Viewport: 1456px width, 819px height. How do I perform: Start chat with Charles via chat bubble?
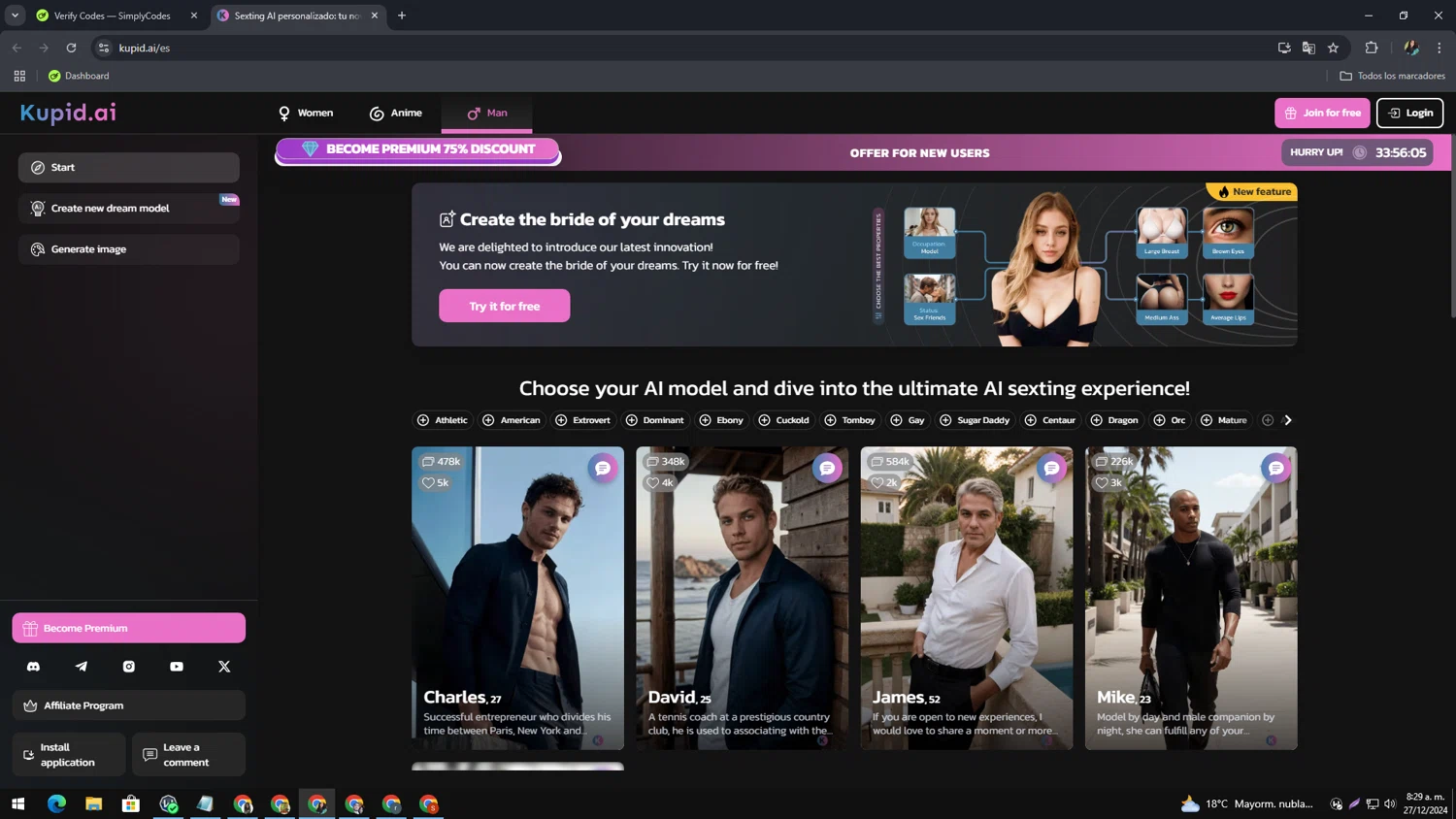(603, 468)
